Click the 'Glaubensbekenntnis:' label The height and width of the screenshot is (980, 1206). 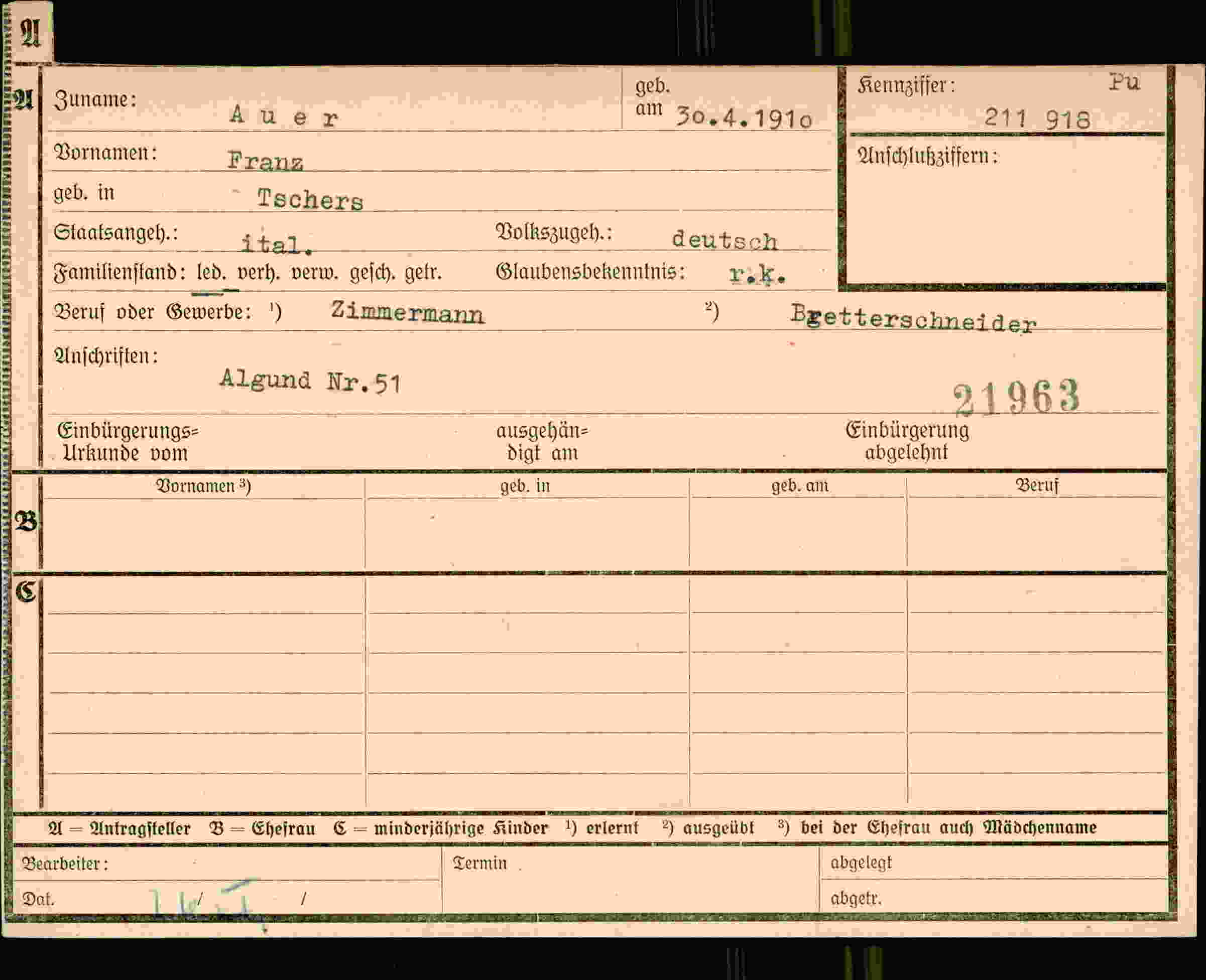[x=590, y=272]
